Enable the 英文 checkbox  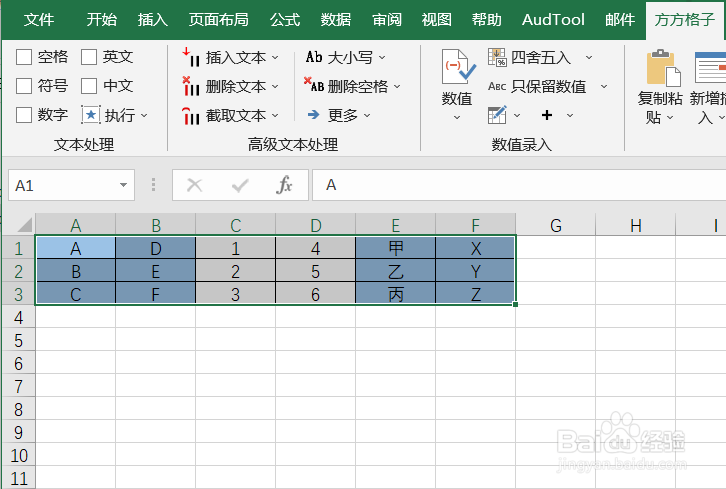tap(90, 58)
